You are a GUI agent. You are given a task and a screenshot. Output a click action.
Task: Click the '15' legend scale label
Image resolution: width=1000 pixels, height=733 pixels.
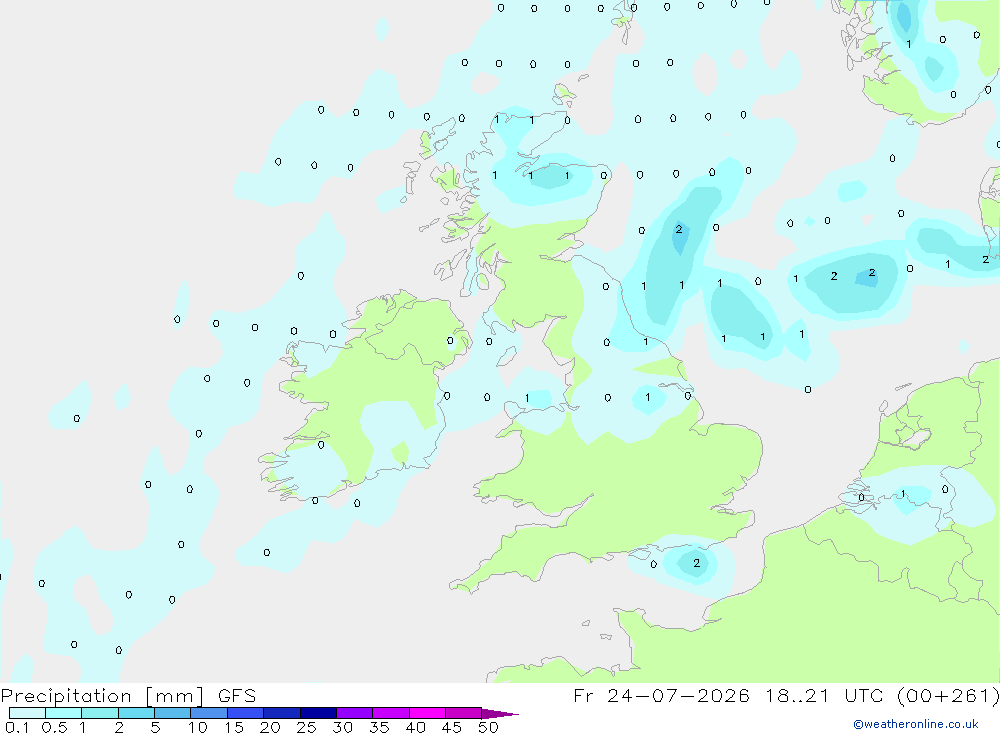coord(234,727)
